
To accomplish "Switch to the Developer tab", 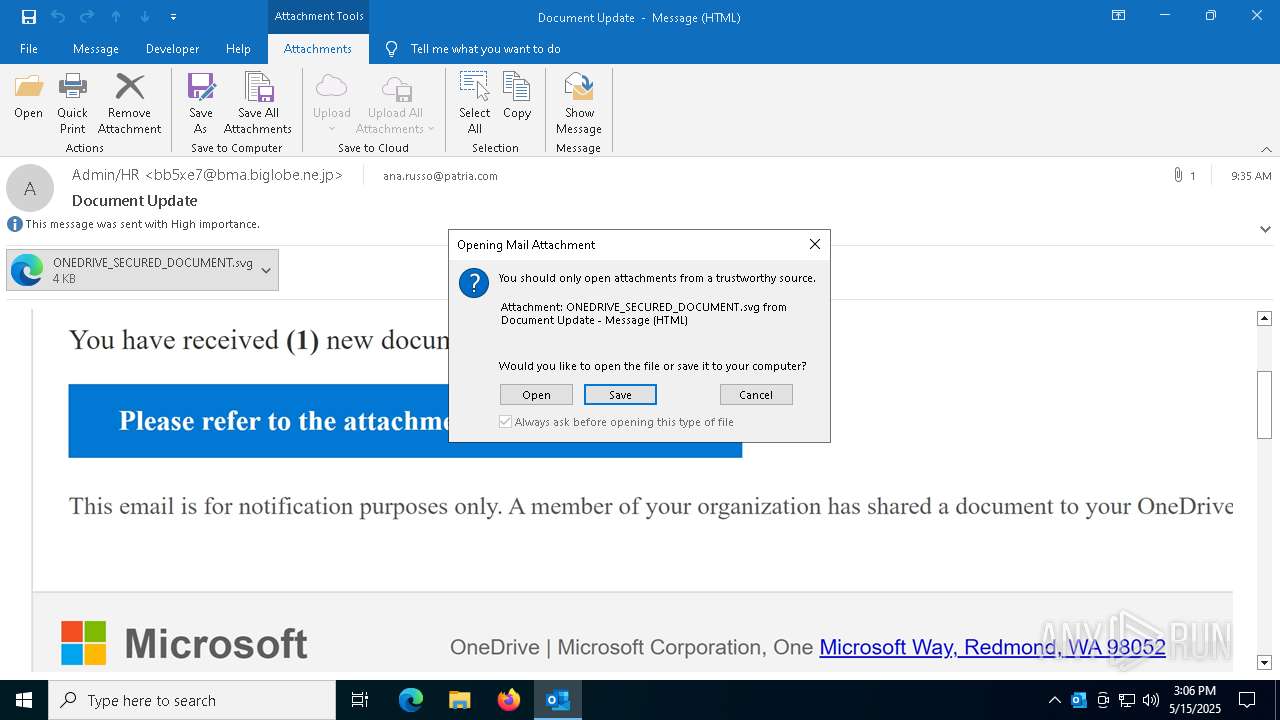I will [x=172, y=49].
